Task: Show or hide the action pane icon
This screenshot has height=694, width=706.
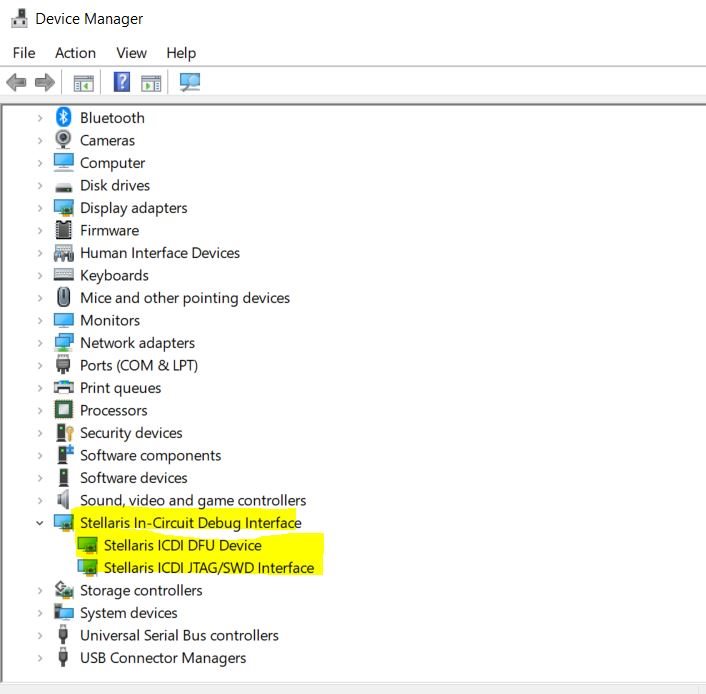Action: (x=151, y=83)
